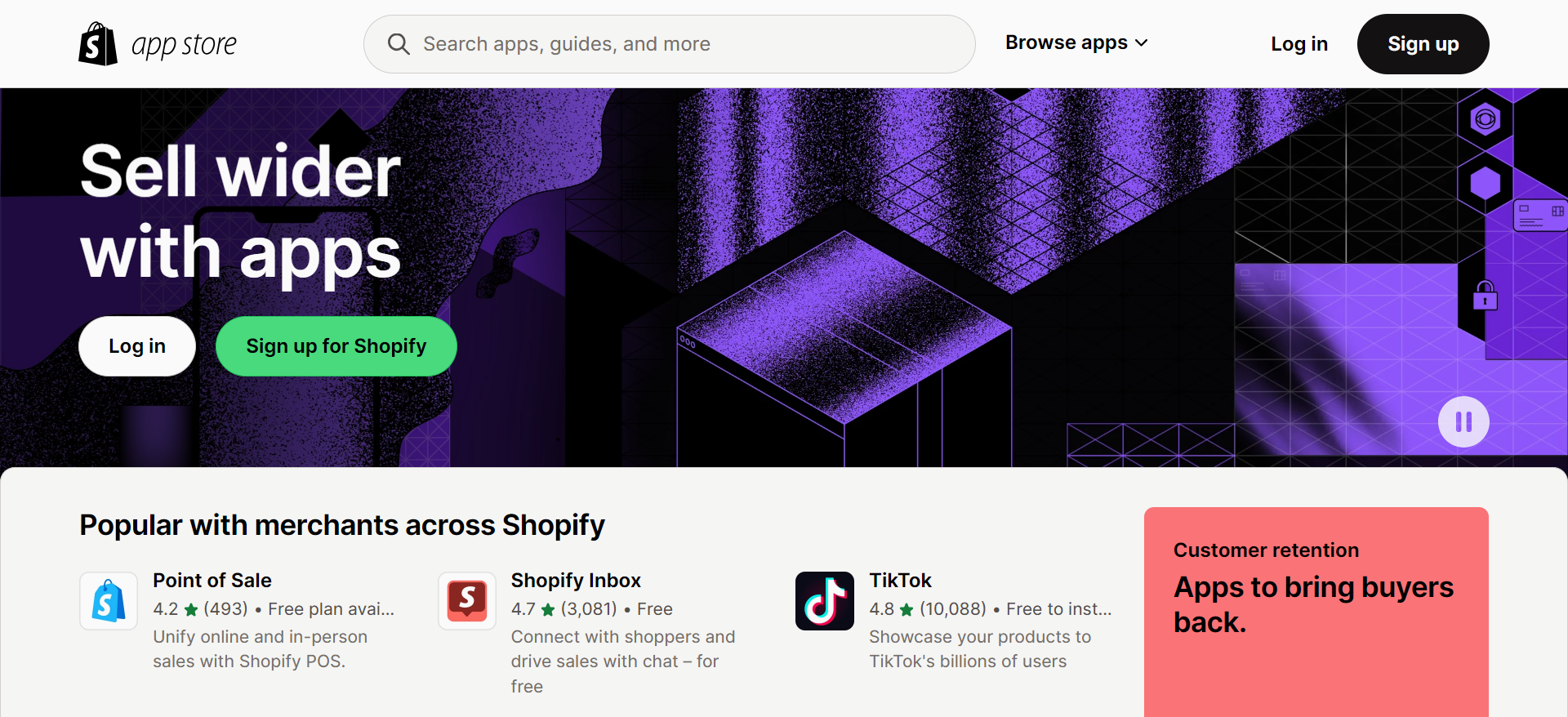The image size is (1568, 717).
Task: Open the Point of Sale app page
Action: pyautogui.click(x=212, y=580)
